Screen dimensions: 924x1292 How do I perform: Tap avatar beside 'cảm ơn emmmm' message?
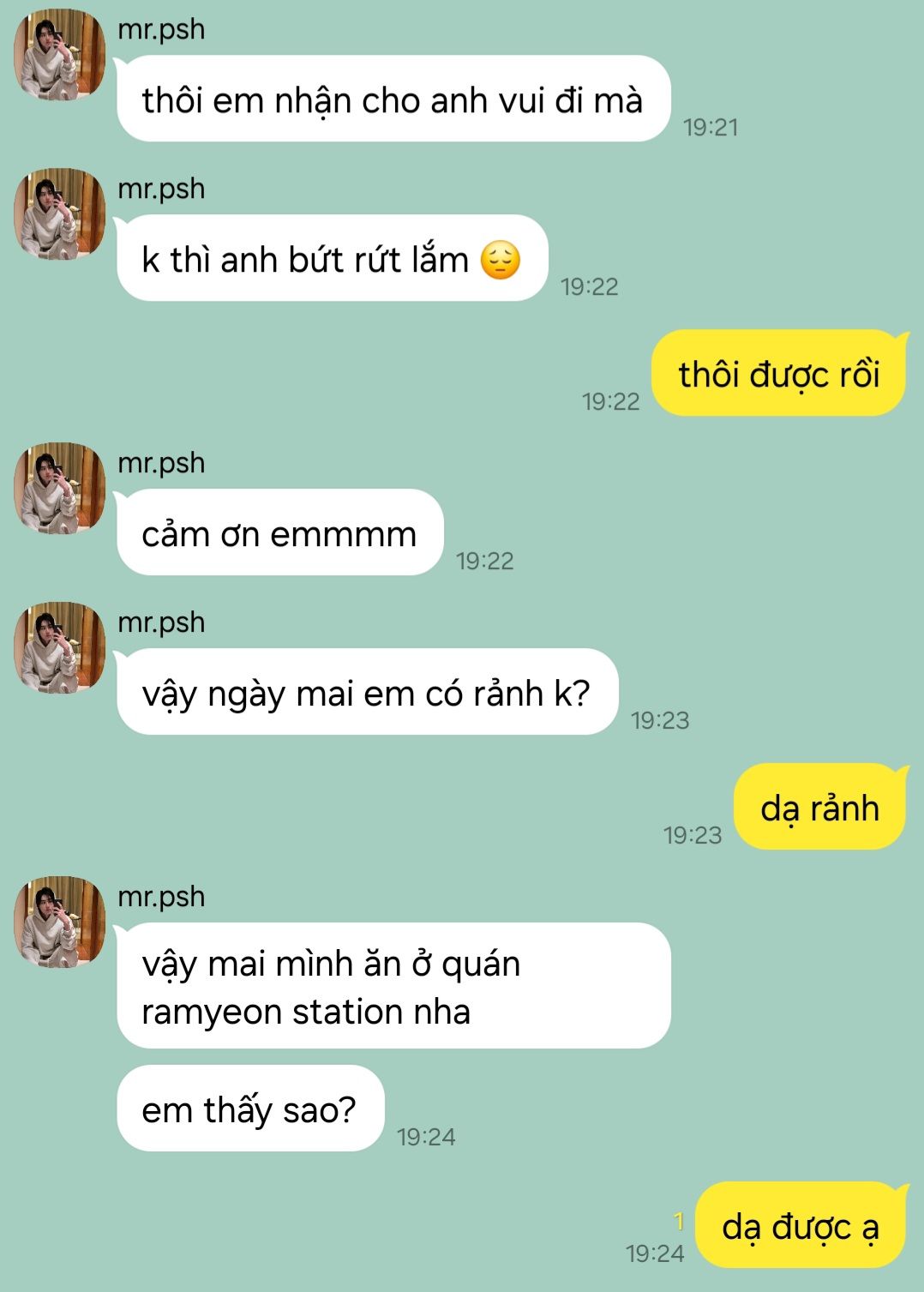[x=60, y=488]
